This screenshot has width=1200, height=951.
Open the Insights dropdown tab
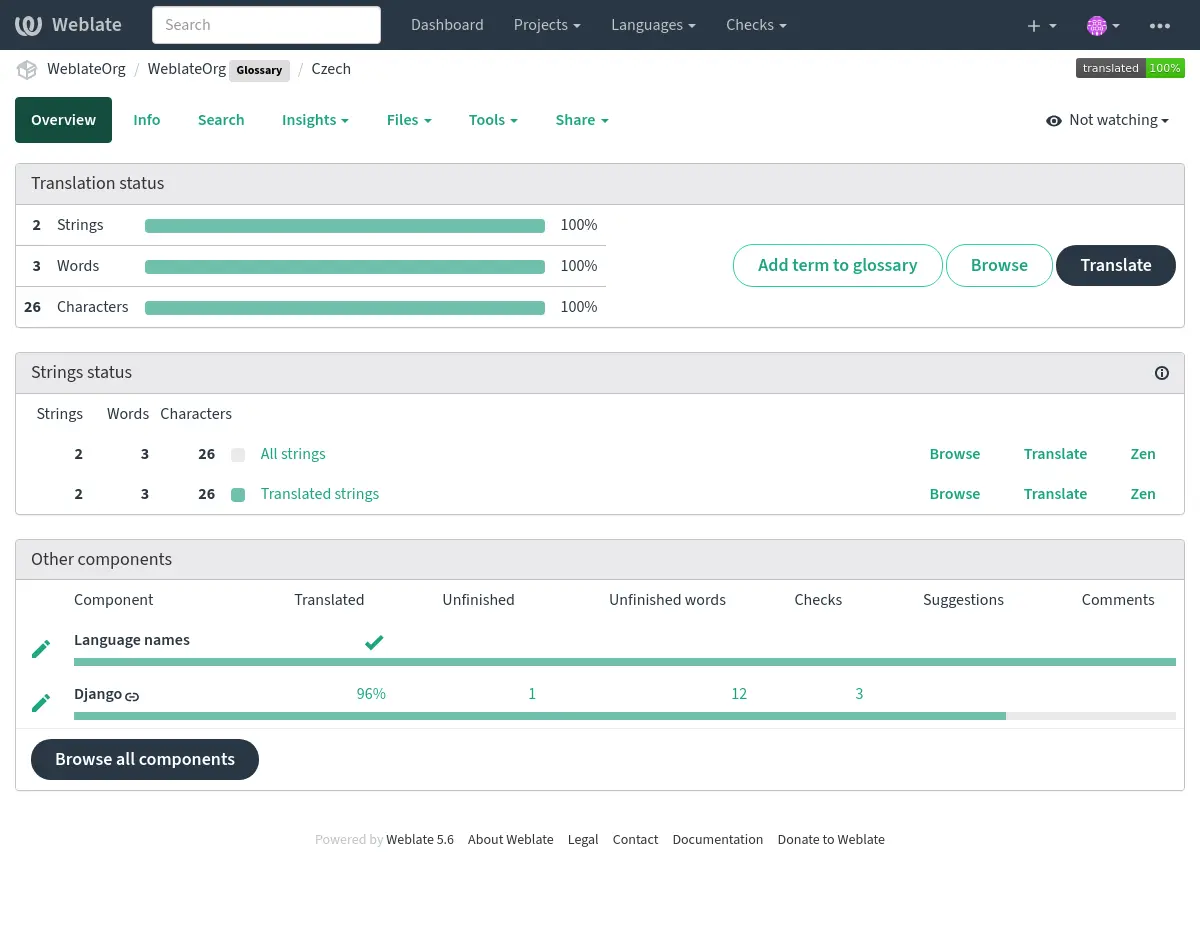coord(315,120)
